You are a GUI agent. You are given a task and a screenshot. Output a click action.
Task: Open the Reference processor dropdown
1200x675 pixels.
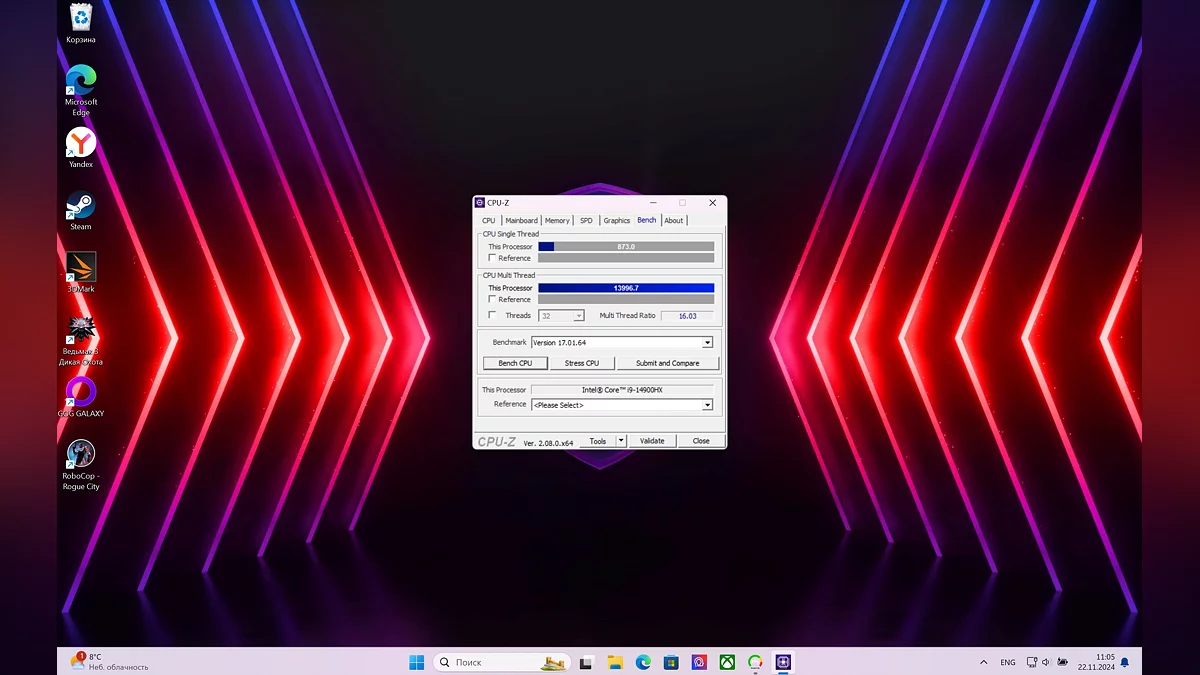pyautogui.click(x=707, y=405)
